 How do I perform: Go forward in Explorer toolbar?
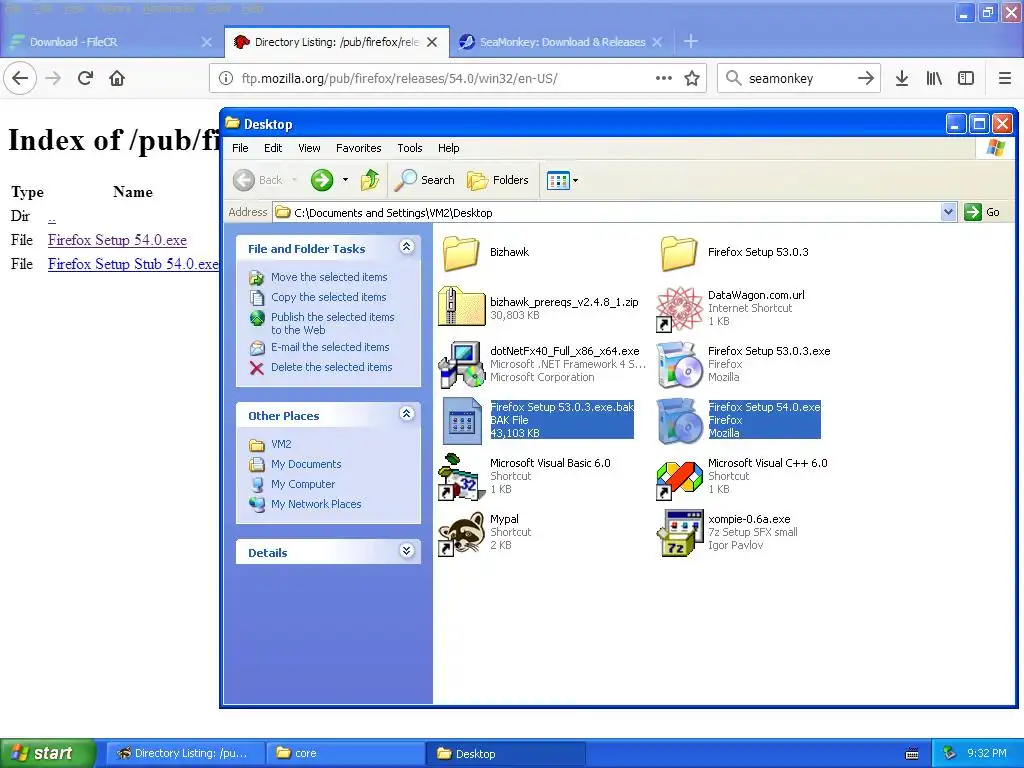coord(321,180)
